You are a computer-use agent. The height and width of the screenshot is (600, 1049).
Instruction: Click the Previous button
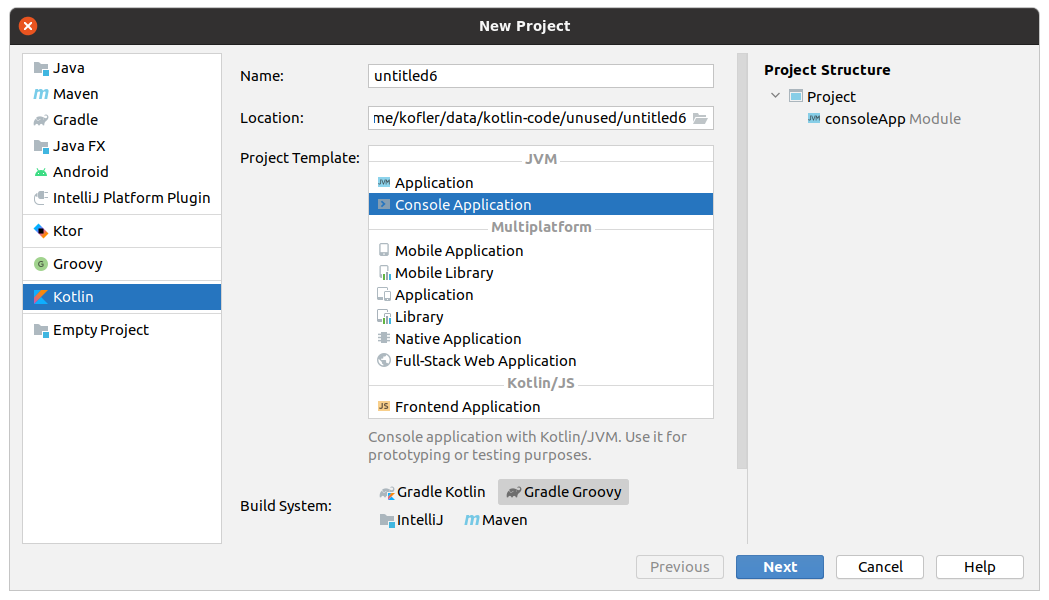point(680,567)
